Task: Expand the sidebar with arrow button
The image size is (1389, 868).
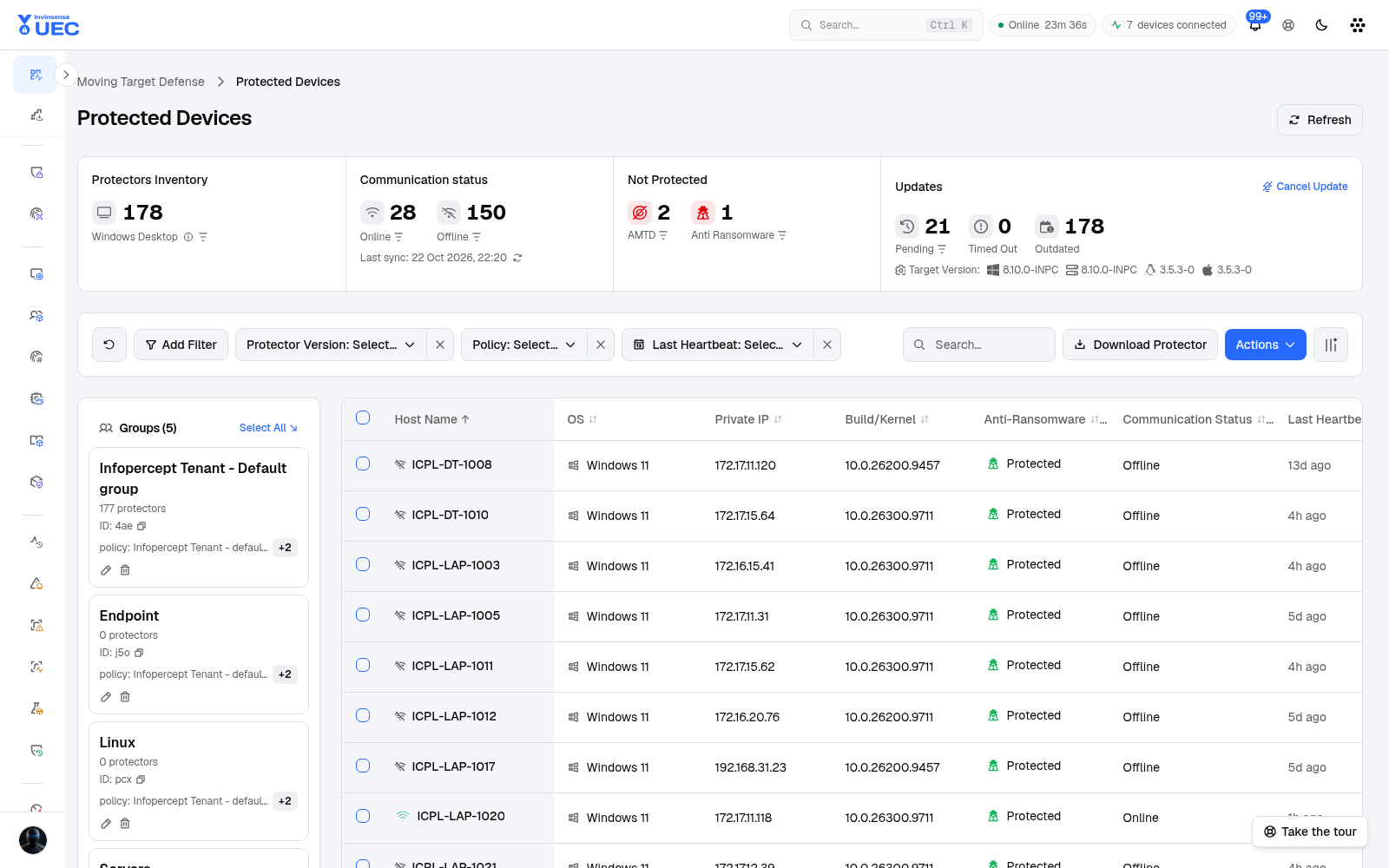Action: point(66,75)
